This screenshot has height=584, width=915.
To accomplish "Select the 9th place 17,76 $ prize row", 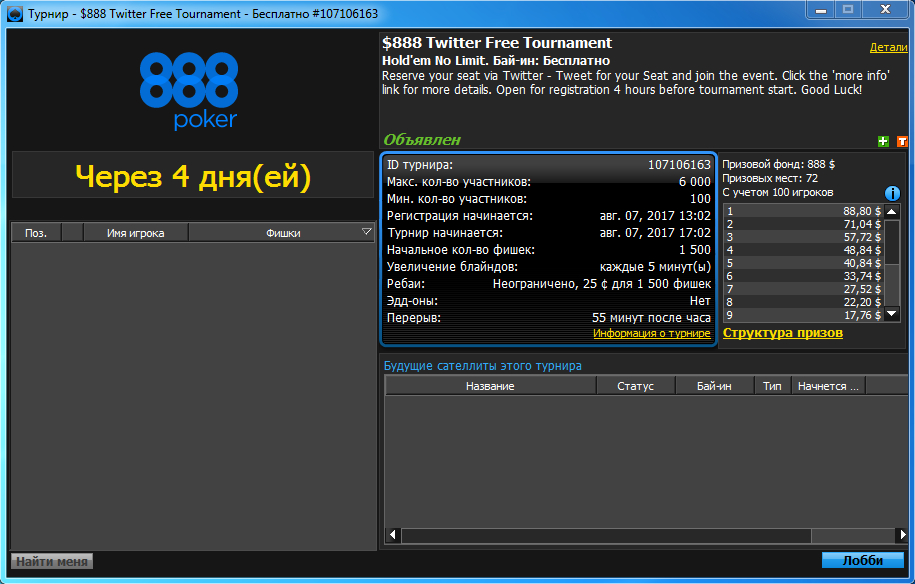I will tap(804, 315).
